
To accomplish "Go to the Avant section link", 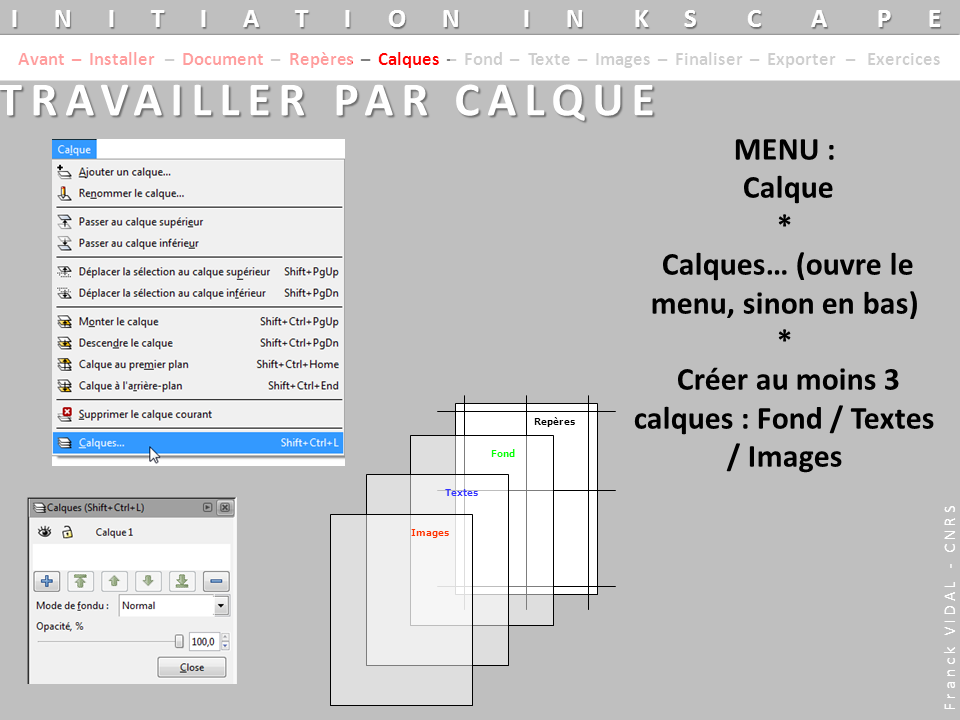I will pyautogui.click(x=41, y=59).
